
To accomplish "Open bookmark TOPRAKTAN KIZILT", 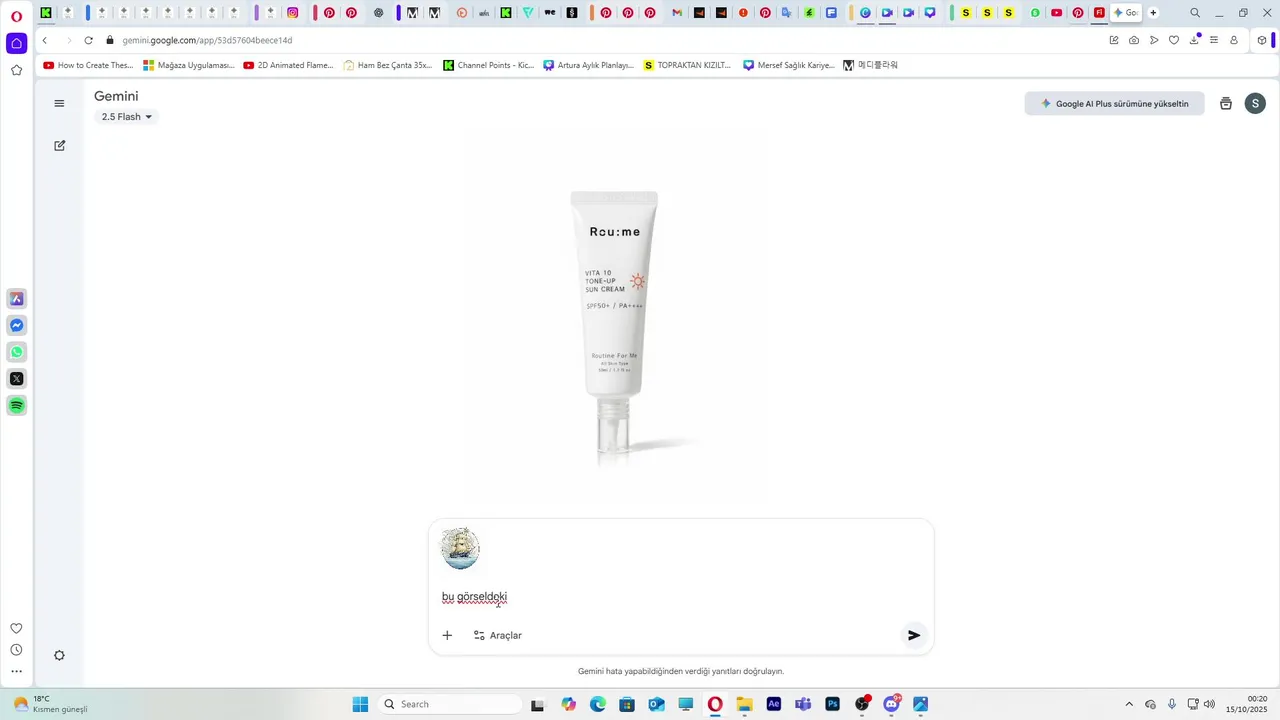I will [688, 65].
